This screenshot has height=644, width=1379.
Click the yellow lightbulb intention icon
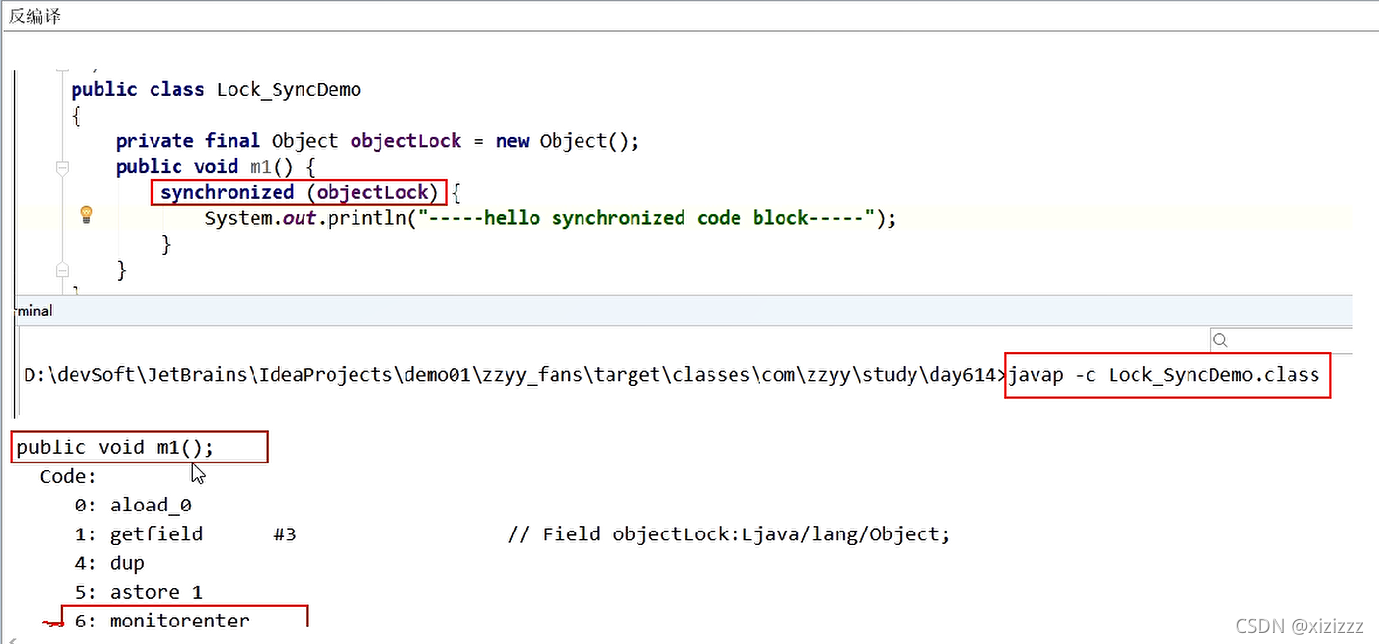coord(86,214)
